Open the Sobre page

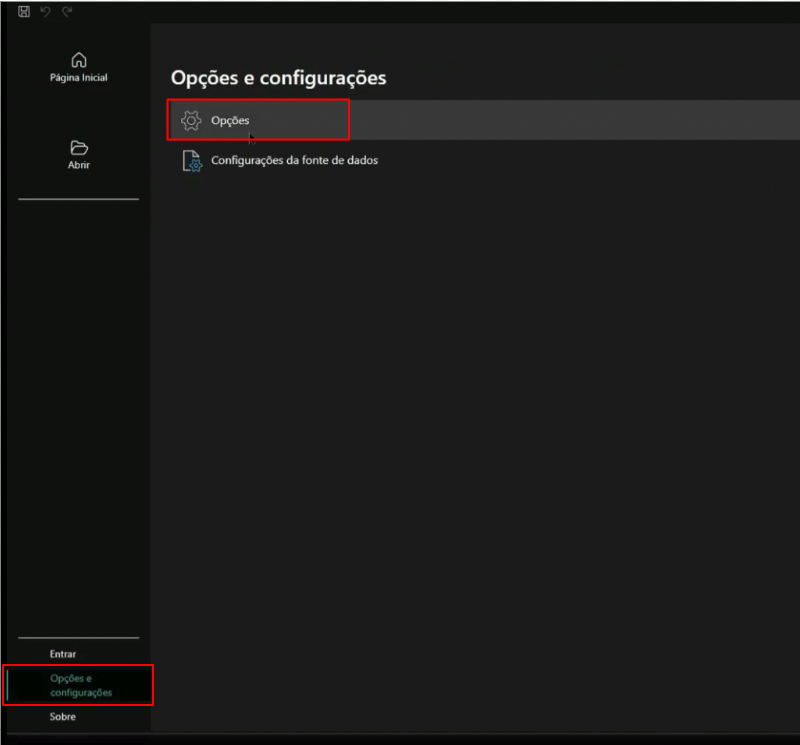tap(62, 716)
